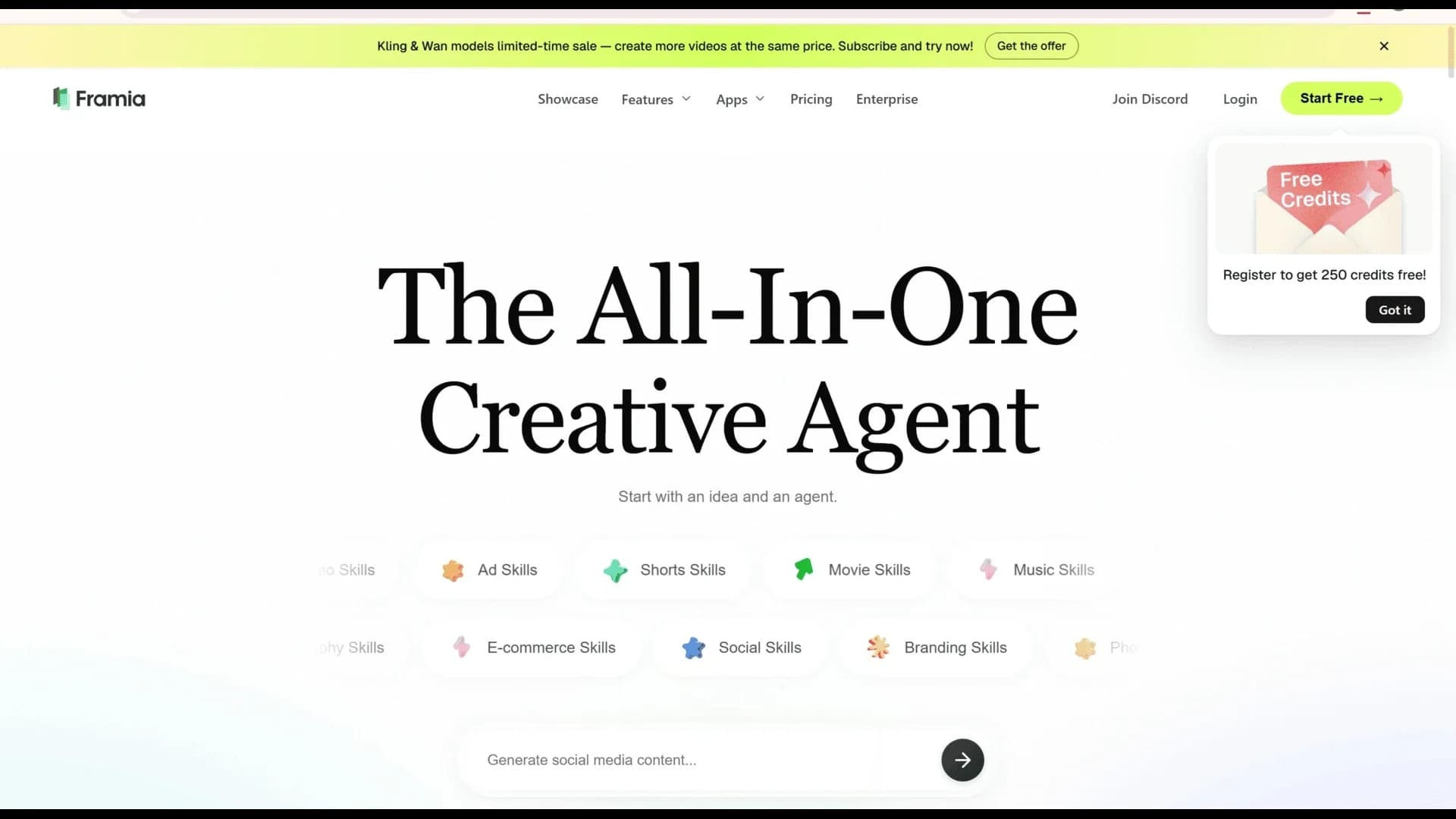Click the Get the offer button
Screen dimensions: 1456x819
coord(1031,46)
